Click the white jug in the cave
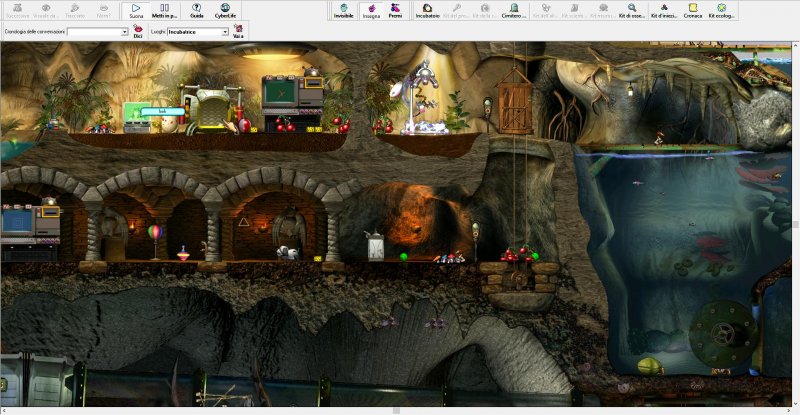800x415 pixels. click(375, 246)
